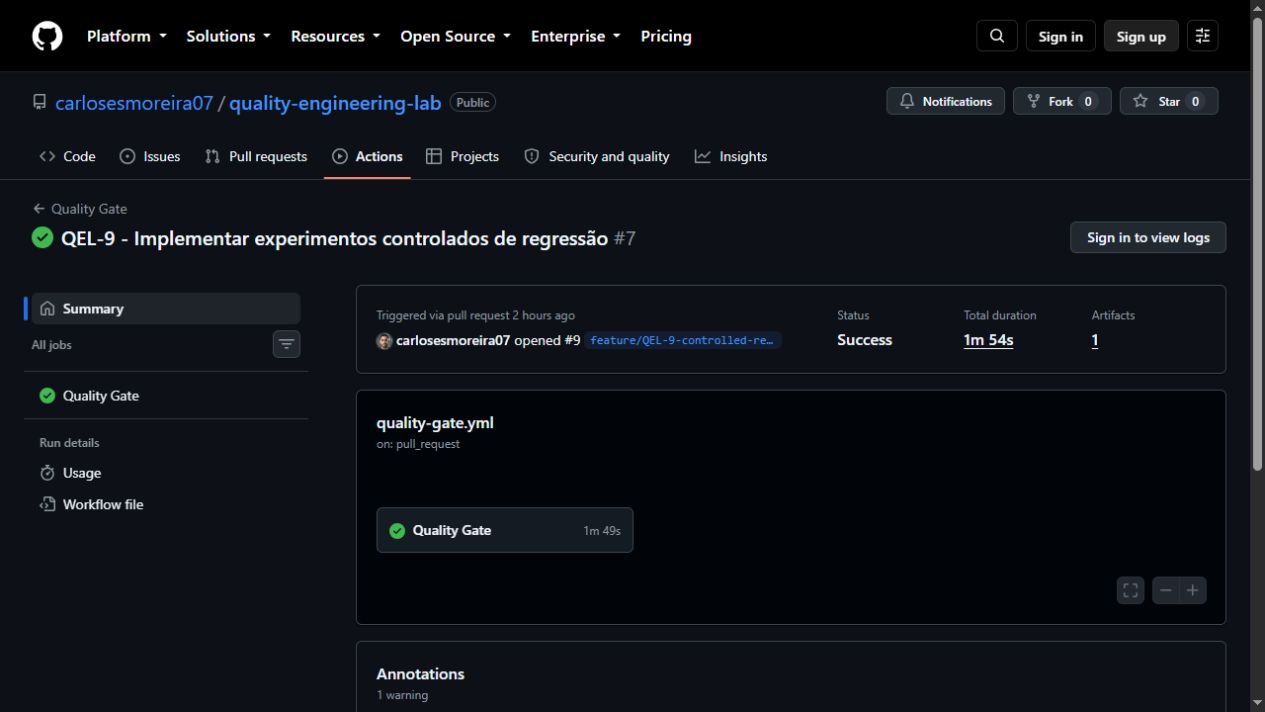Viewport: 1265px width, 712px height.
Task: Click carlosesmoreira07 username in trigger info
Action: click(453, 341)
